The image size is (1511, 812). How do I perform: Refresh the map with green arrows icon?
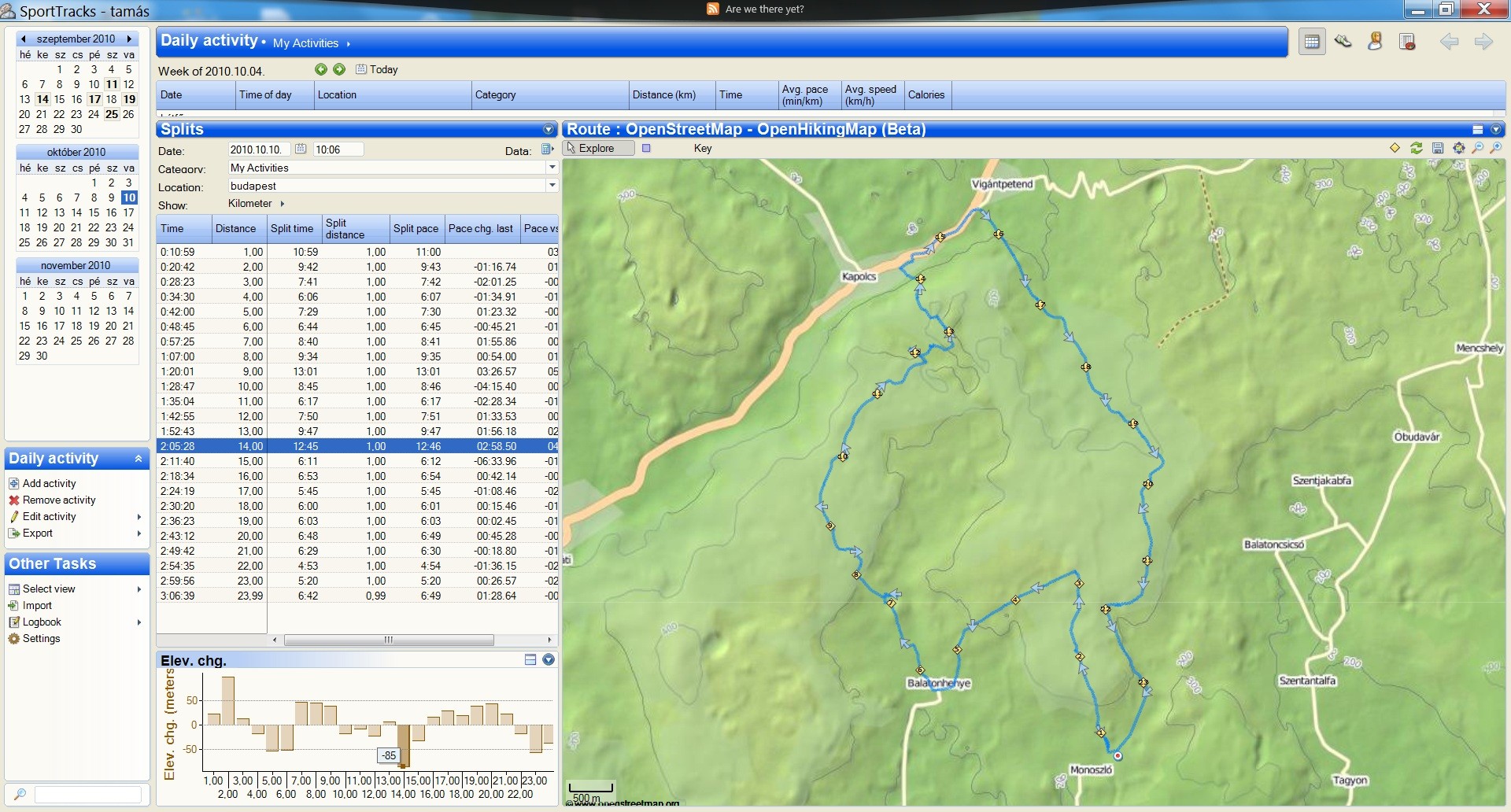point(1417,148)
